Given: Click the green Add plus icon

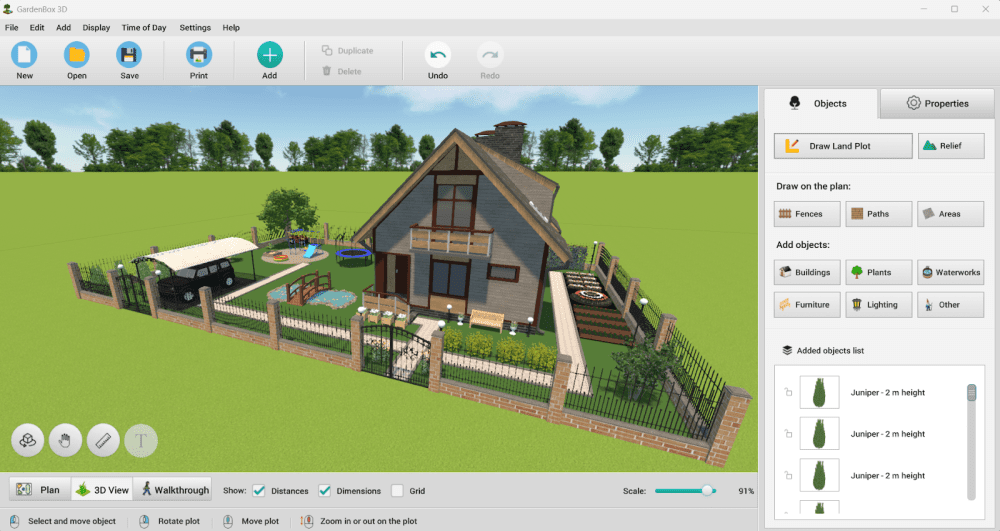Looking at the screenshot, I should click(x=270, y=55).
